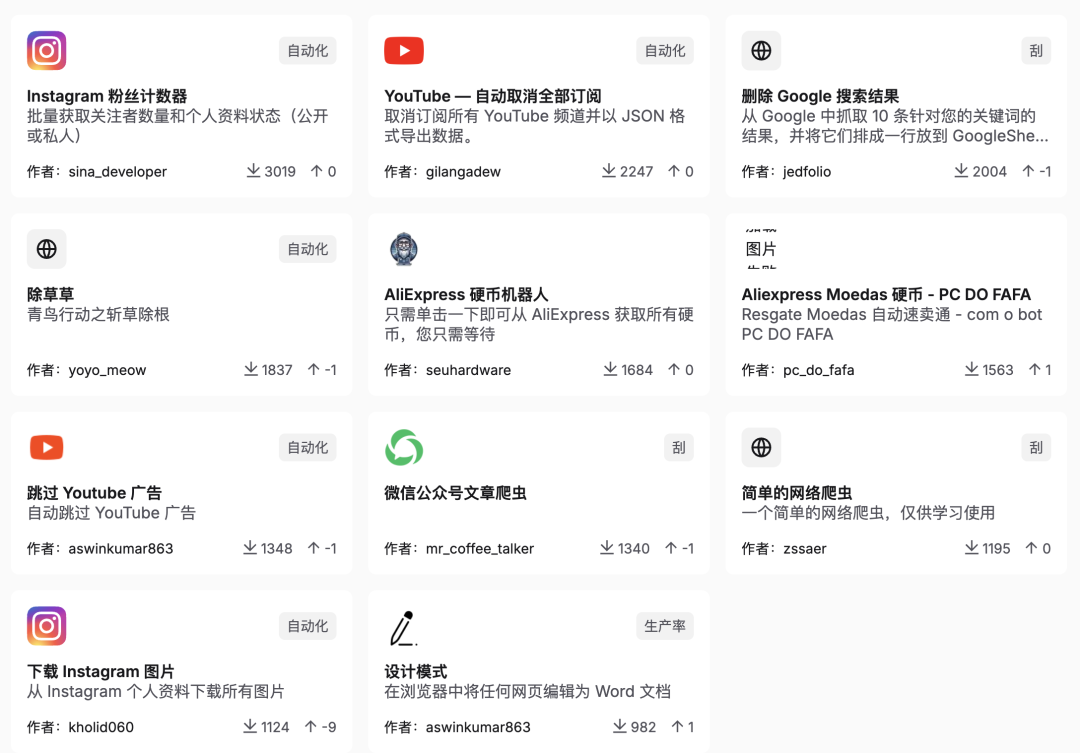Click the Instagram icon on 下载 Instagram 图片 card

pos(46,626)
